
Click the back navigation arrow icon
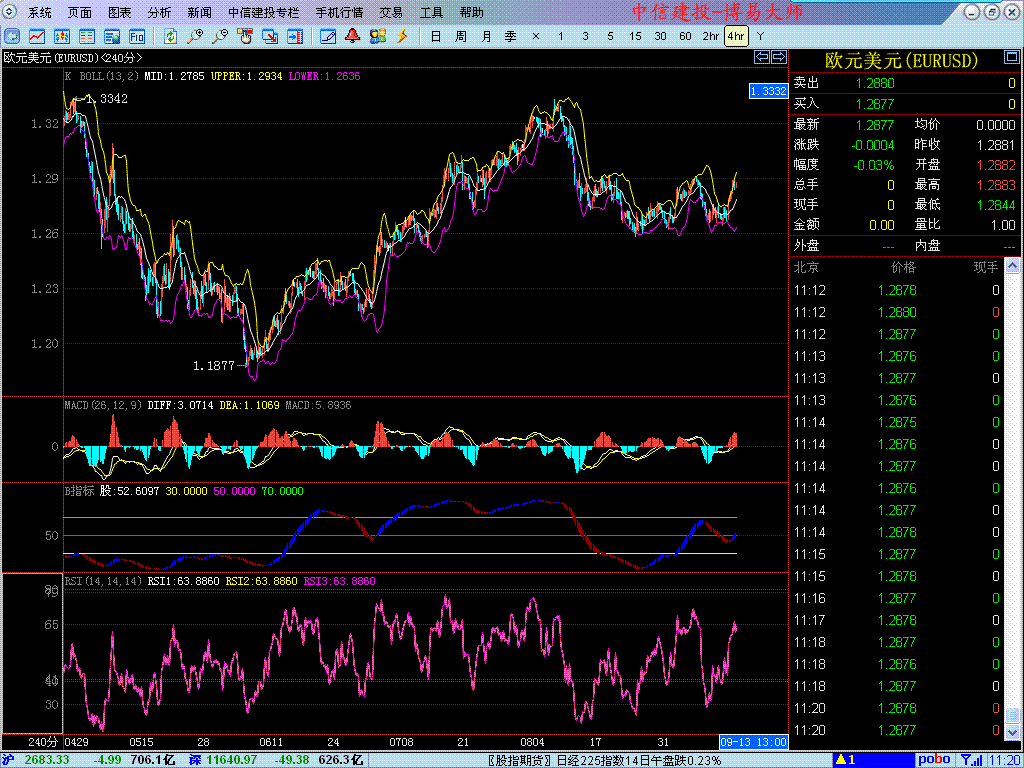12,36
